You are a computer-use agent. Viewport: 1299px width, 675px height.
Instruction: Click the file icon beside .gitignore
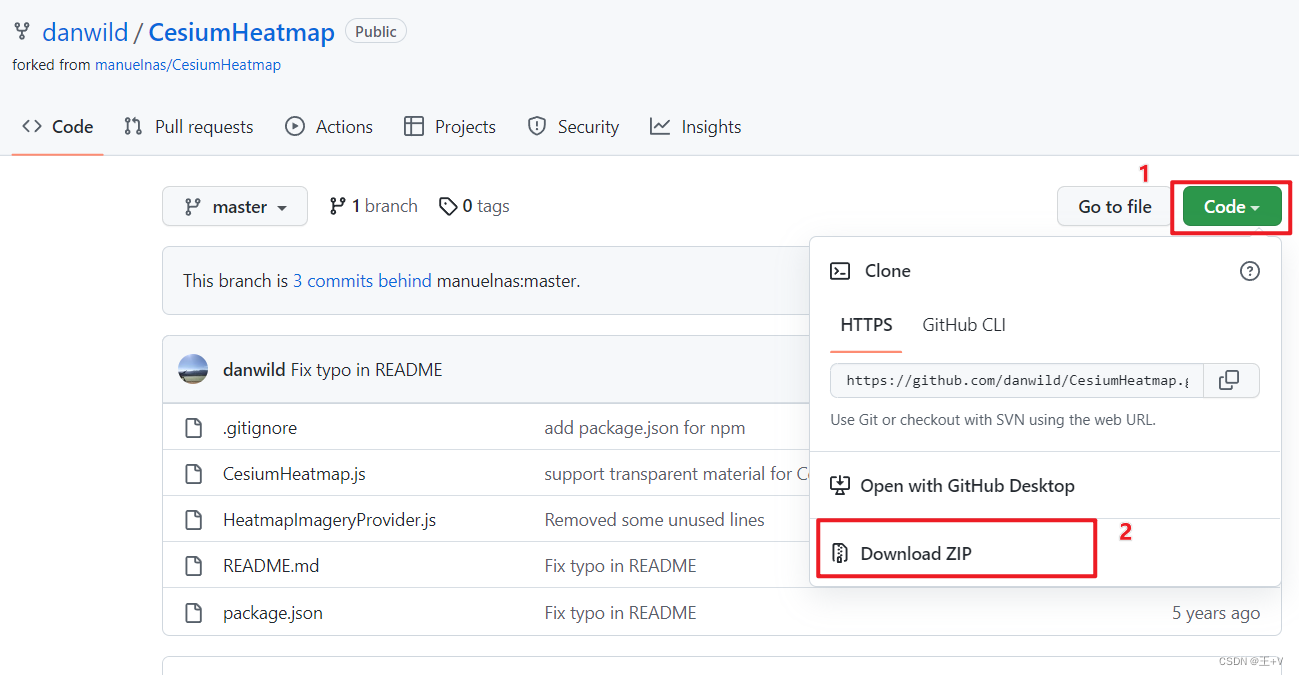pos(194,428)
